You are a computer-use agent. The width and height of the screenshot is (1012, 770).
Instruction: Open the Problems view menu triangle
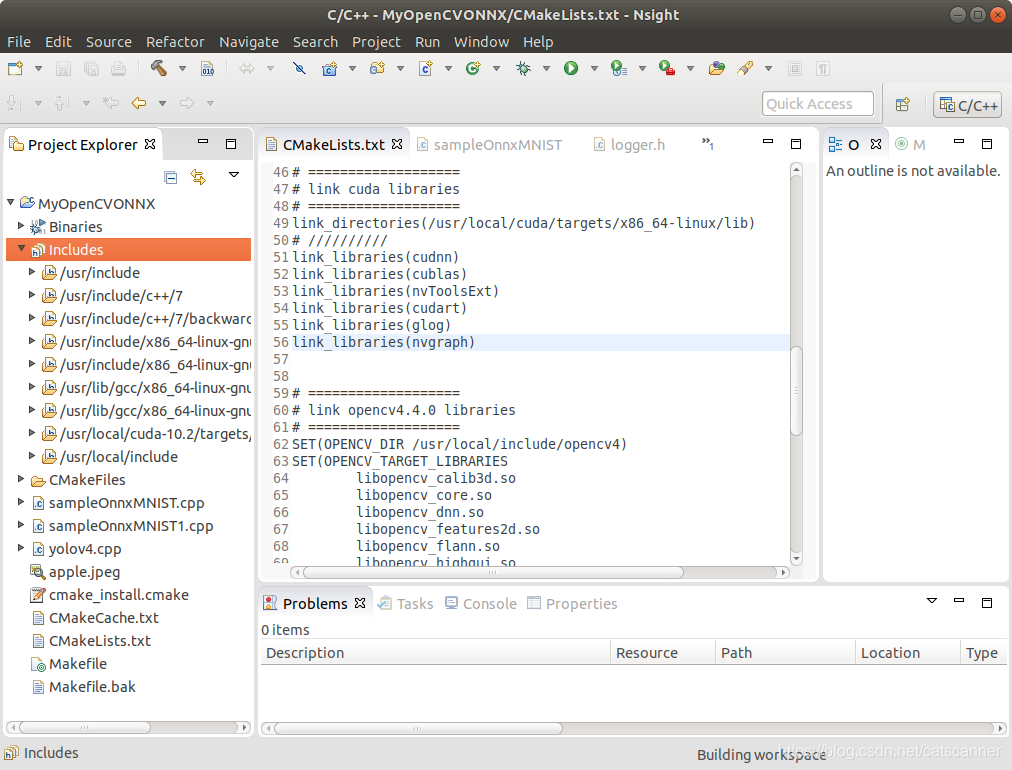(931, 601)
